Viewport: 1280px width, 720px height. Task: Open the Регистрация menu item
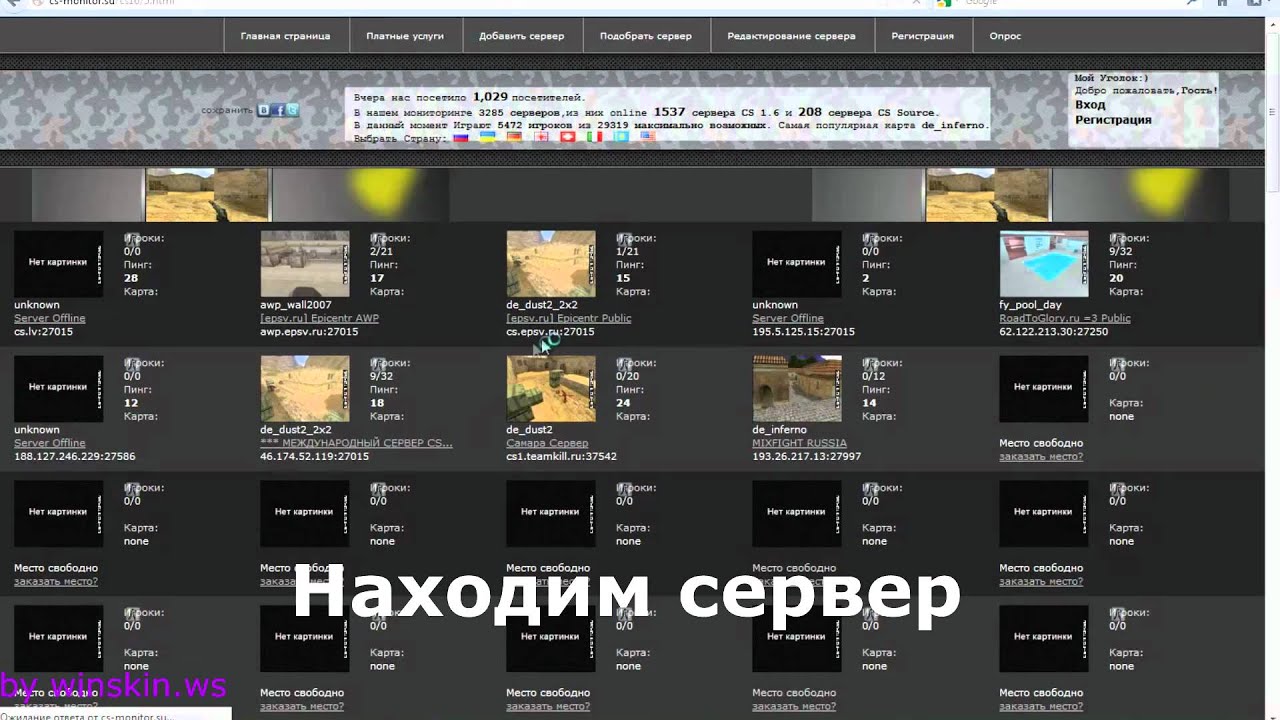click(x=922, y=36)
